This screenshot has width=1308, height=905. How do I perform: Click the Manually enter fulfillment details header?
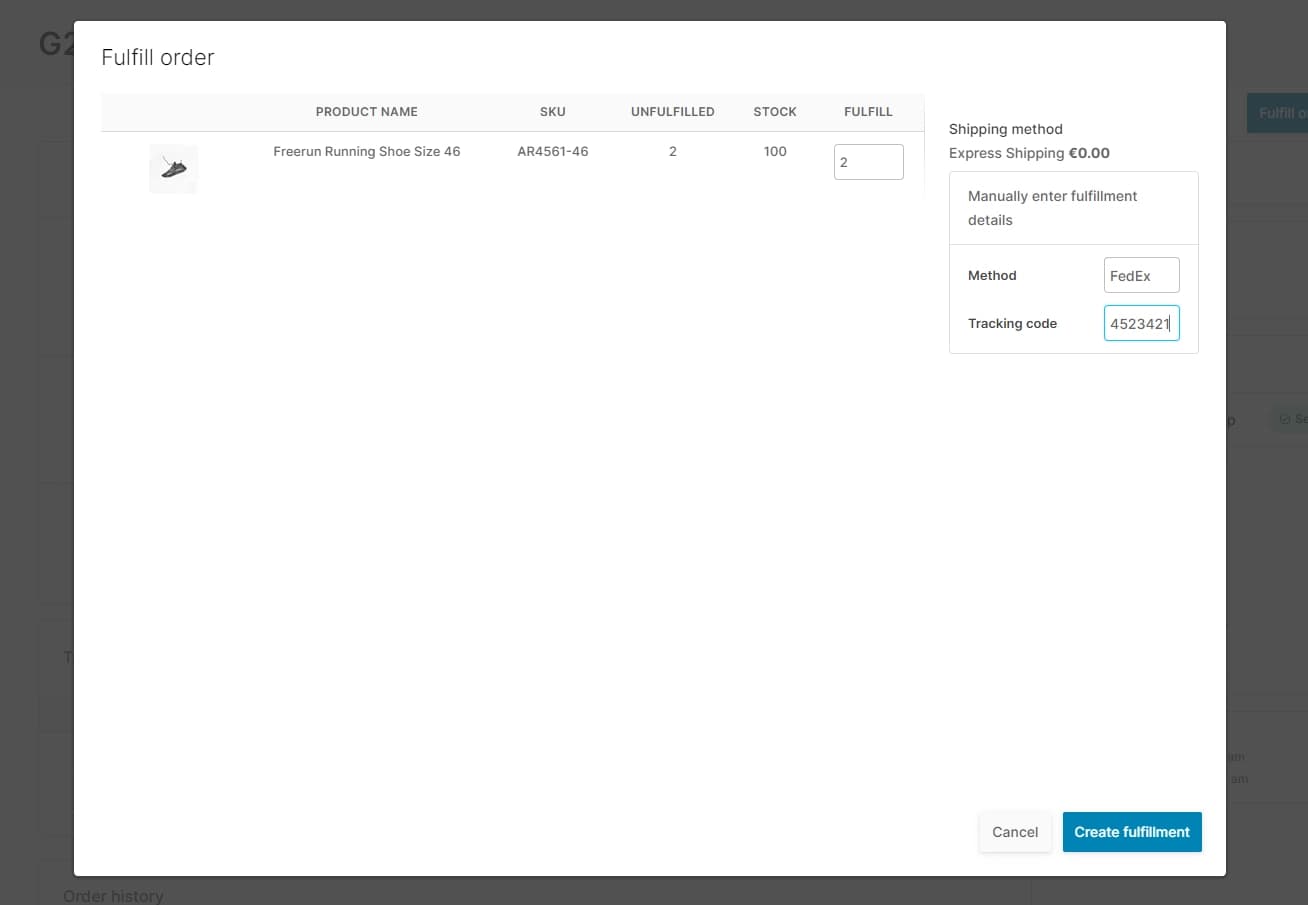1052,208
